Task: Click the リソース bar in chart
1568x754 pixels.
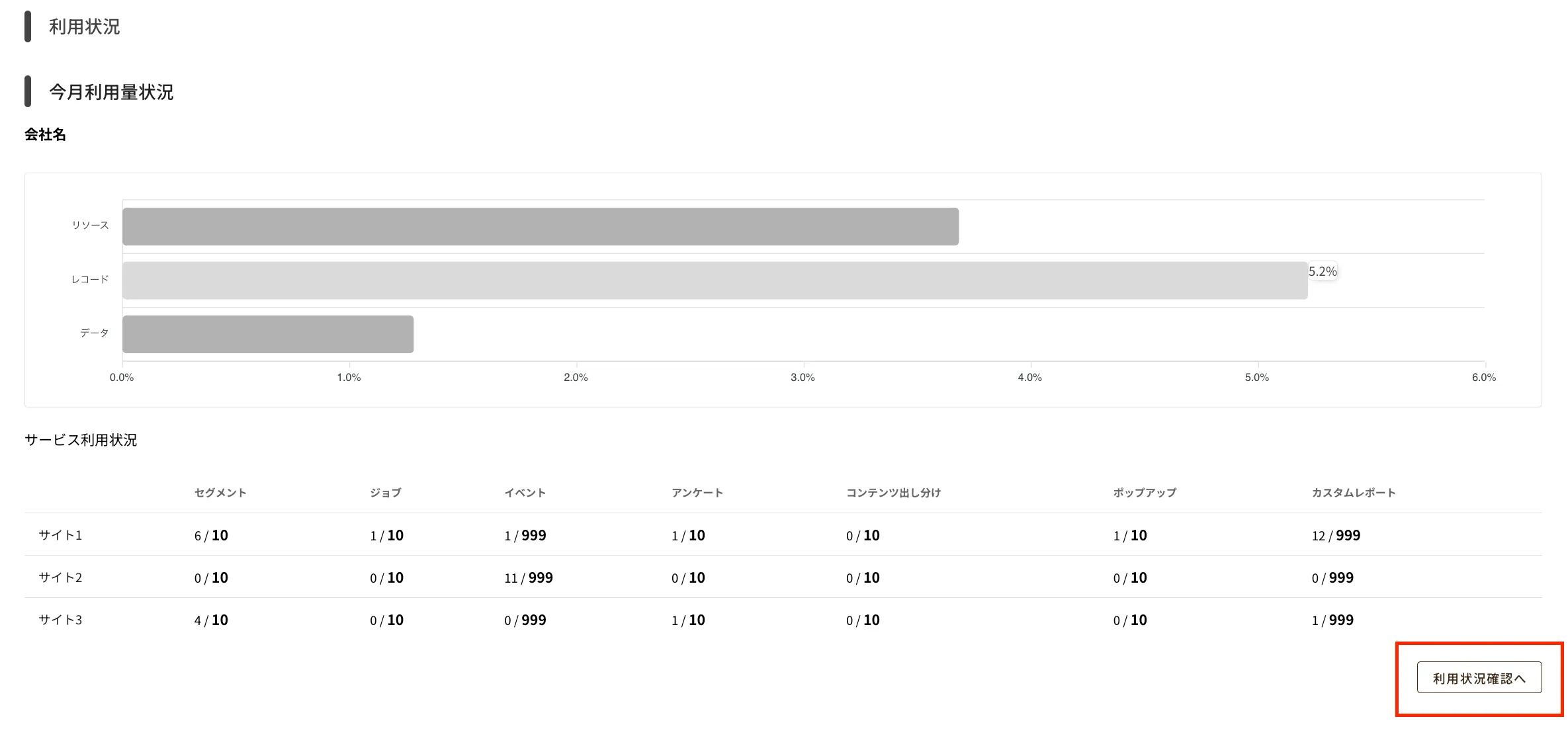Action: tap(540, 227)
